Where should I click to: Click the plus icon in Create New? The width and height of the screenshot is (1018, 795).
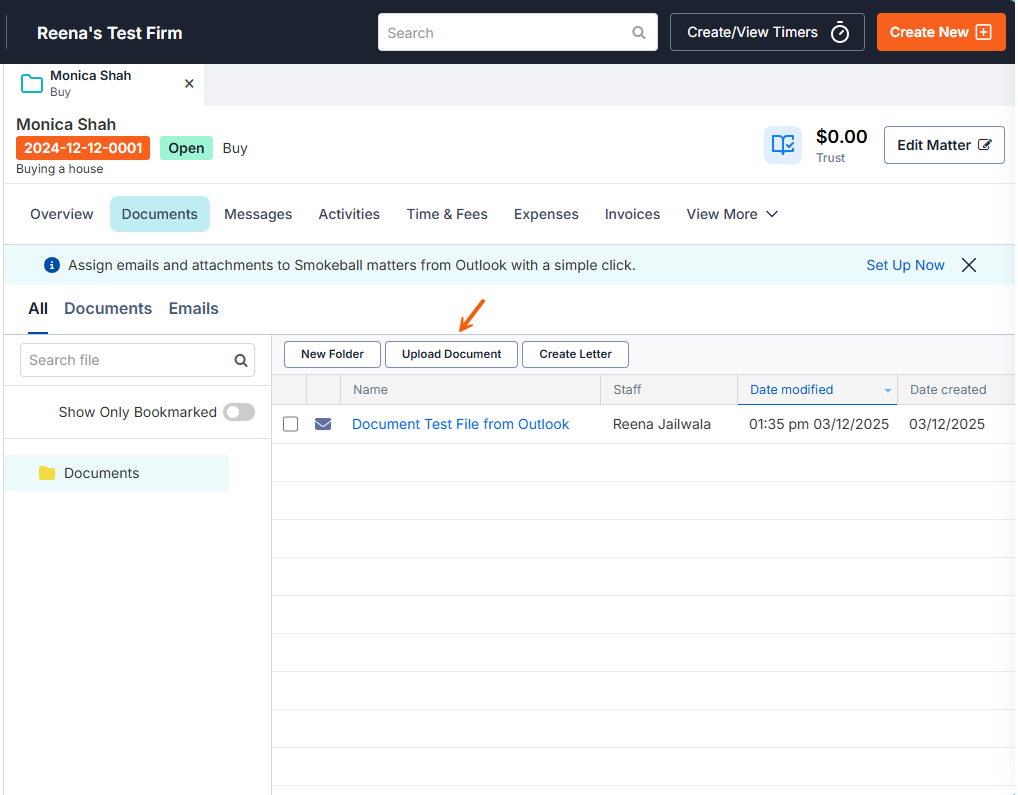coord(984,32)
